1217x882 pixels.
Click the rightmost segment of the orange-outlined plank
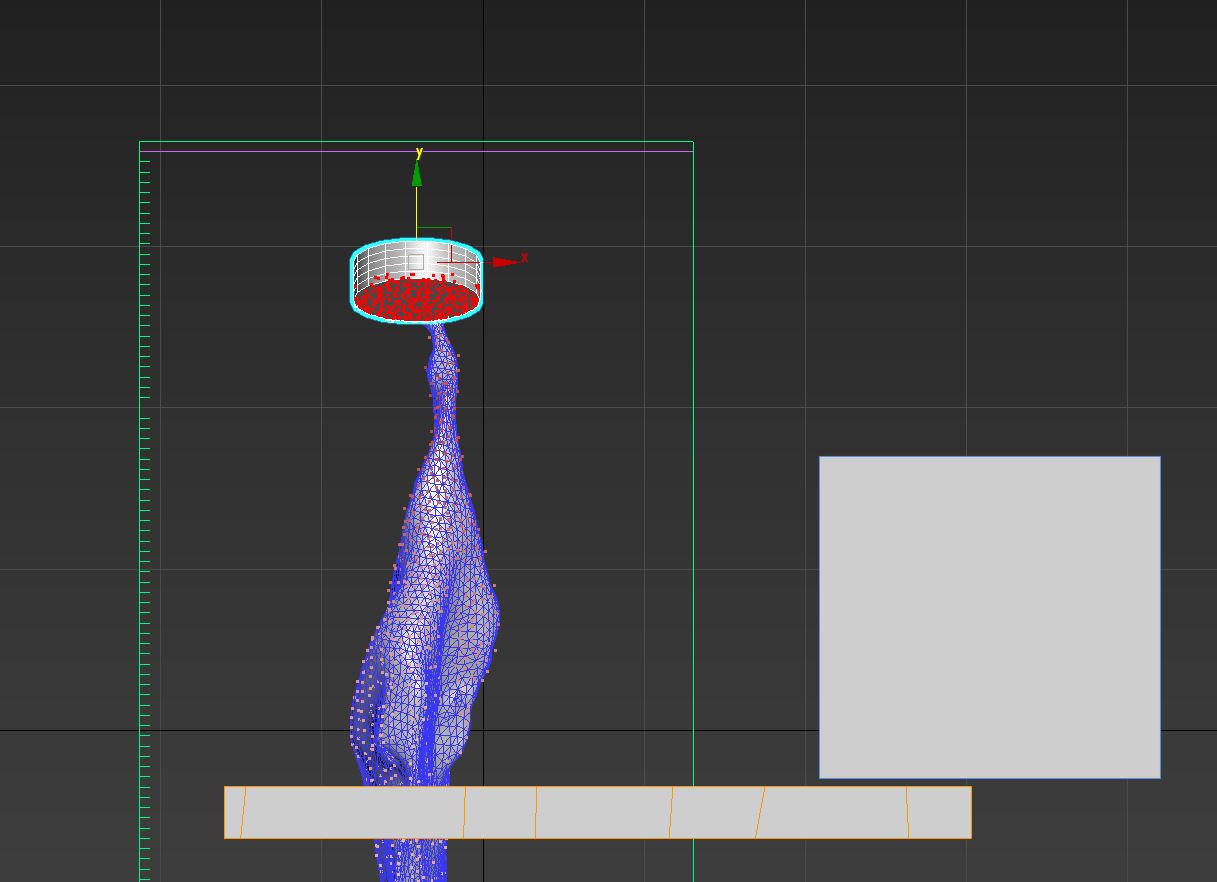tap(939, 812)
